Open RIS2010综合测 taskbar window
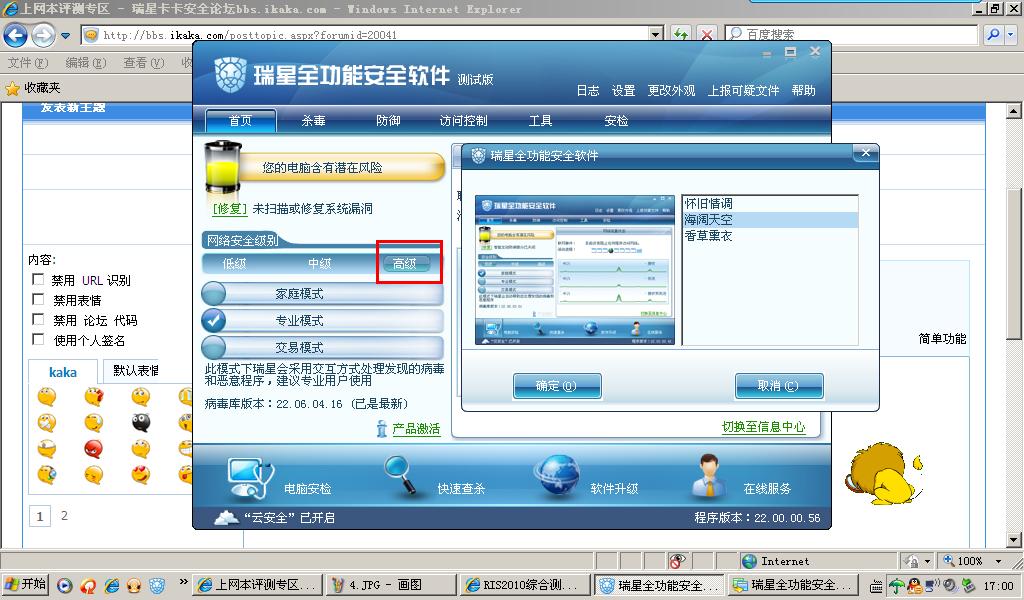Viewport: 1024px width, 600px height. [524, 585]
